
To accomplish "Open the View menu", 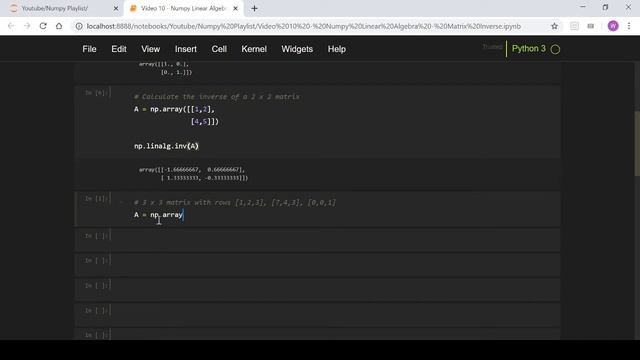I will click(151, 49).
